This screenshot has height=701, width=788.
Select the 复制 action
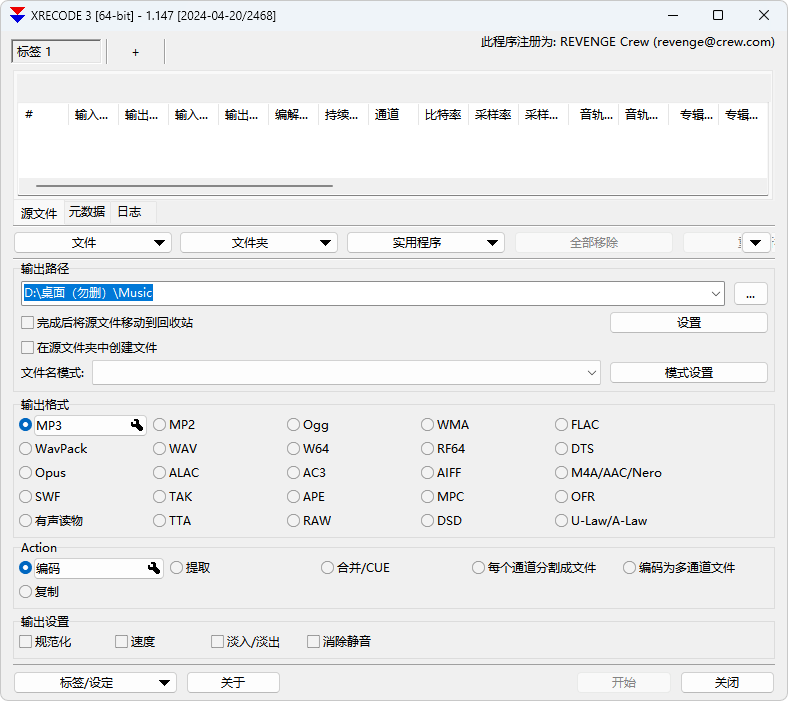(x=39, y=592)
